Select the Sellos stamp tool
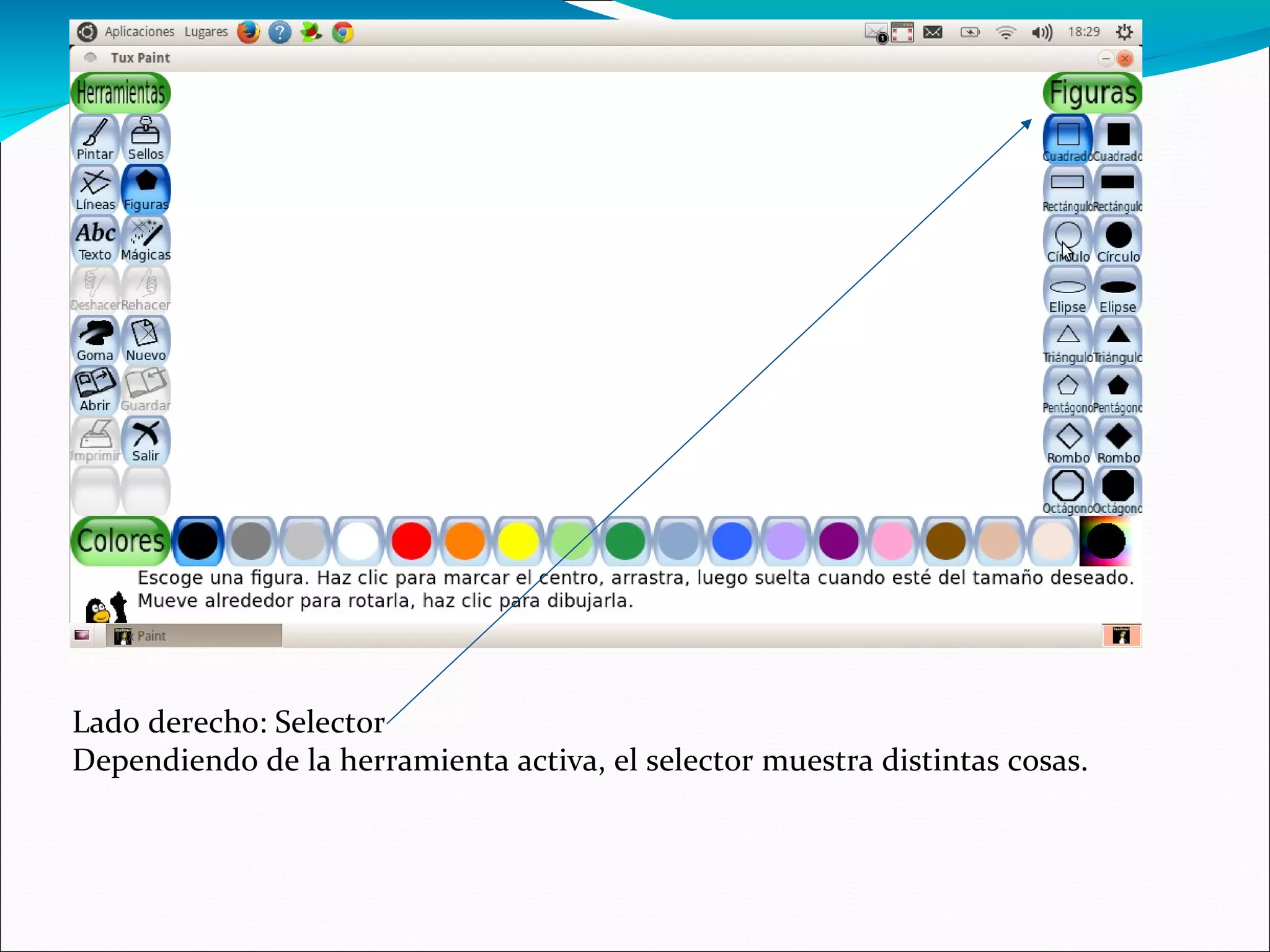The image size is (1270, 952). [146, 138]
